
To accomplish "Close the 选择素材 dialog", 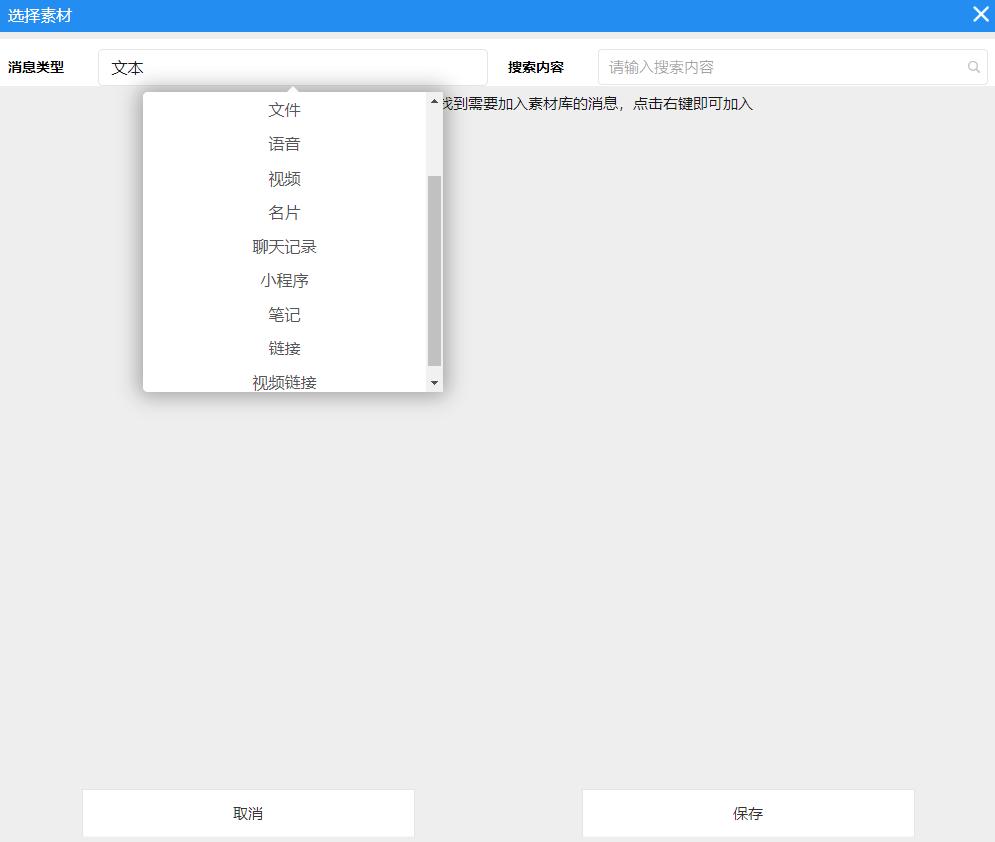I will click(978, 15).
